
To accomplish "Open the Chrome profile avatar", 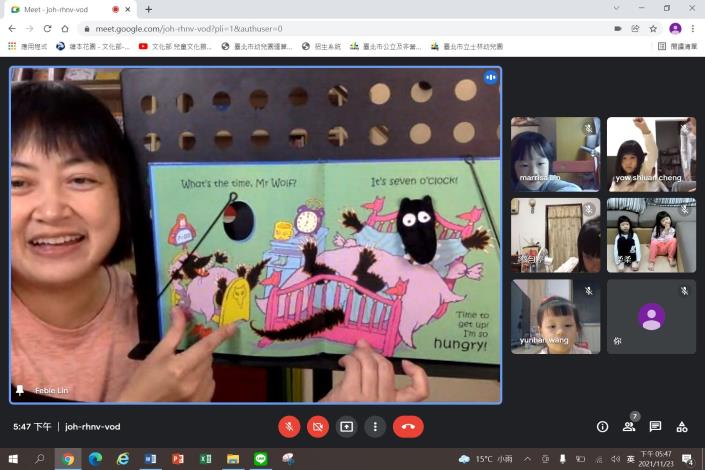I will [675, 28].
